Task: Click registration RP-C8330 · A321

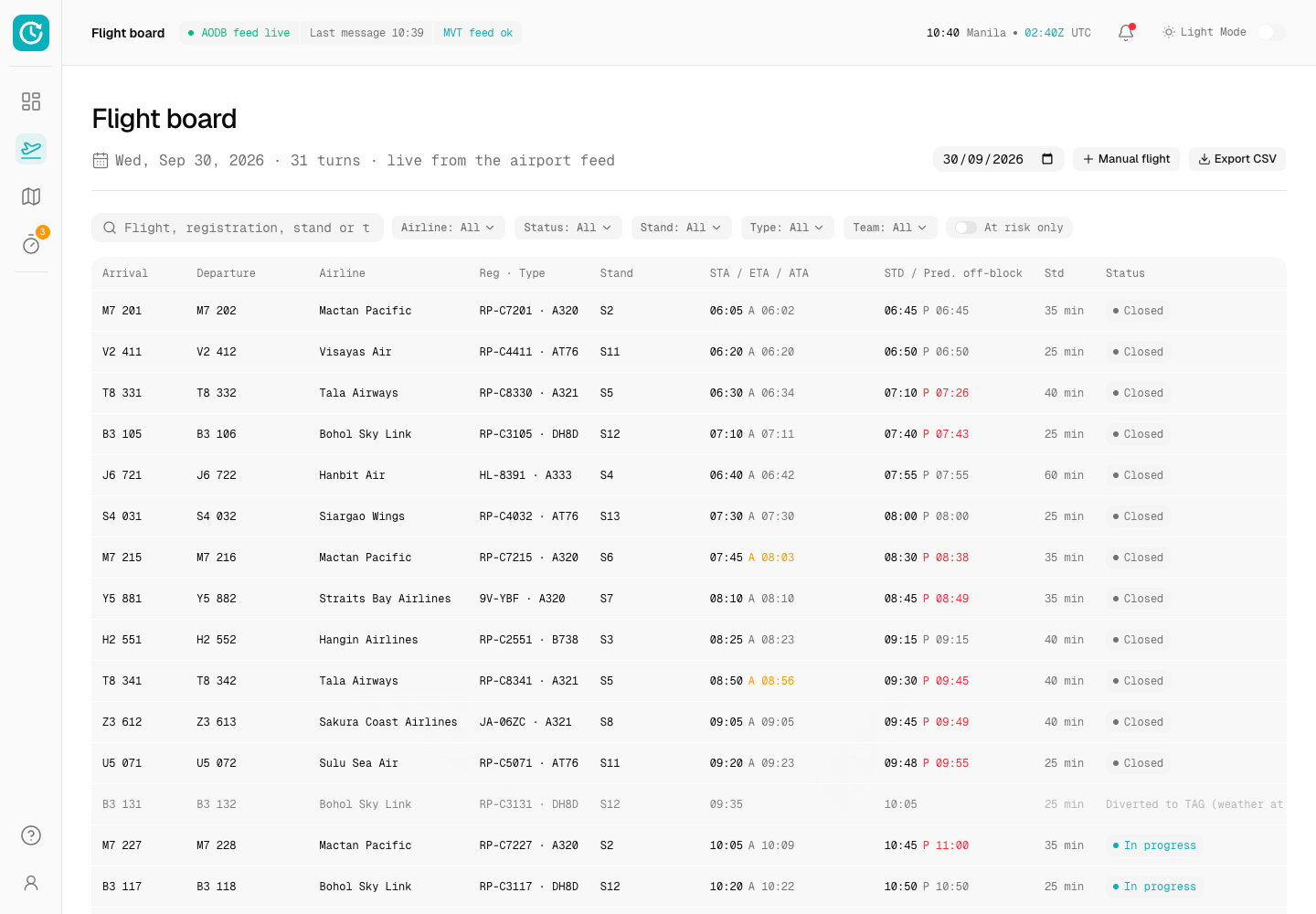Action: (529, 393)
